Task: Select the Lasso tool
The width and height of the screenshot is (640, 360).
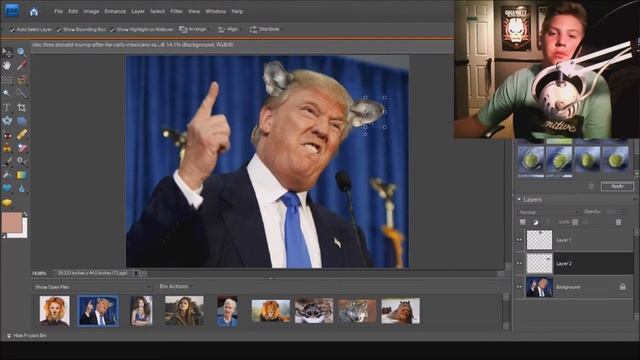Action: tap(21, 80)
